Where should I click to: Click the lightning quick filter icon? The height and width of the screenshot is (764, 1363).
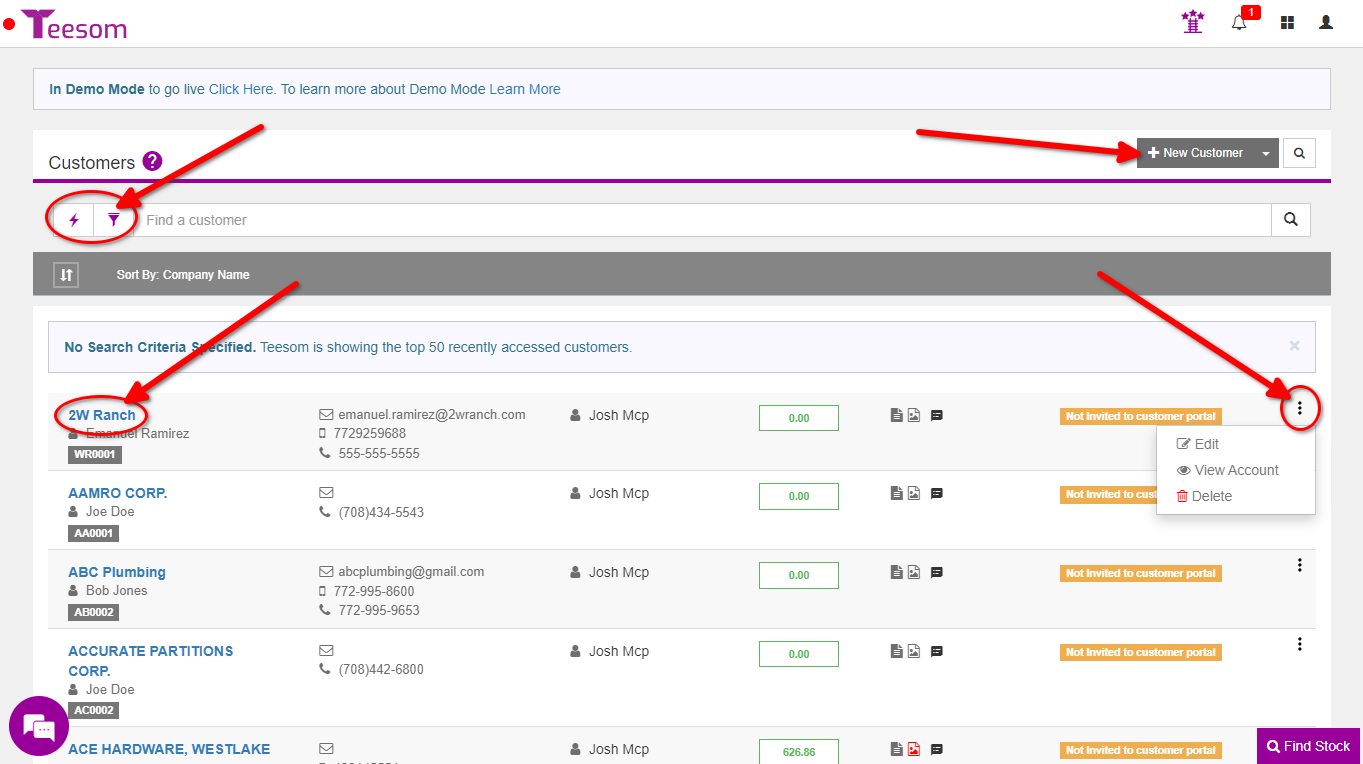74,220
